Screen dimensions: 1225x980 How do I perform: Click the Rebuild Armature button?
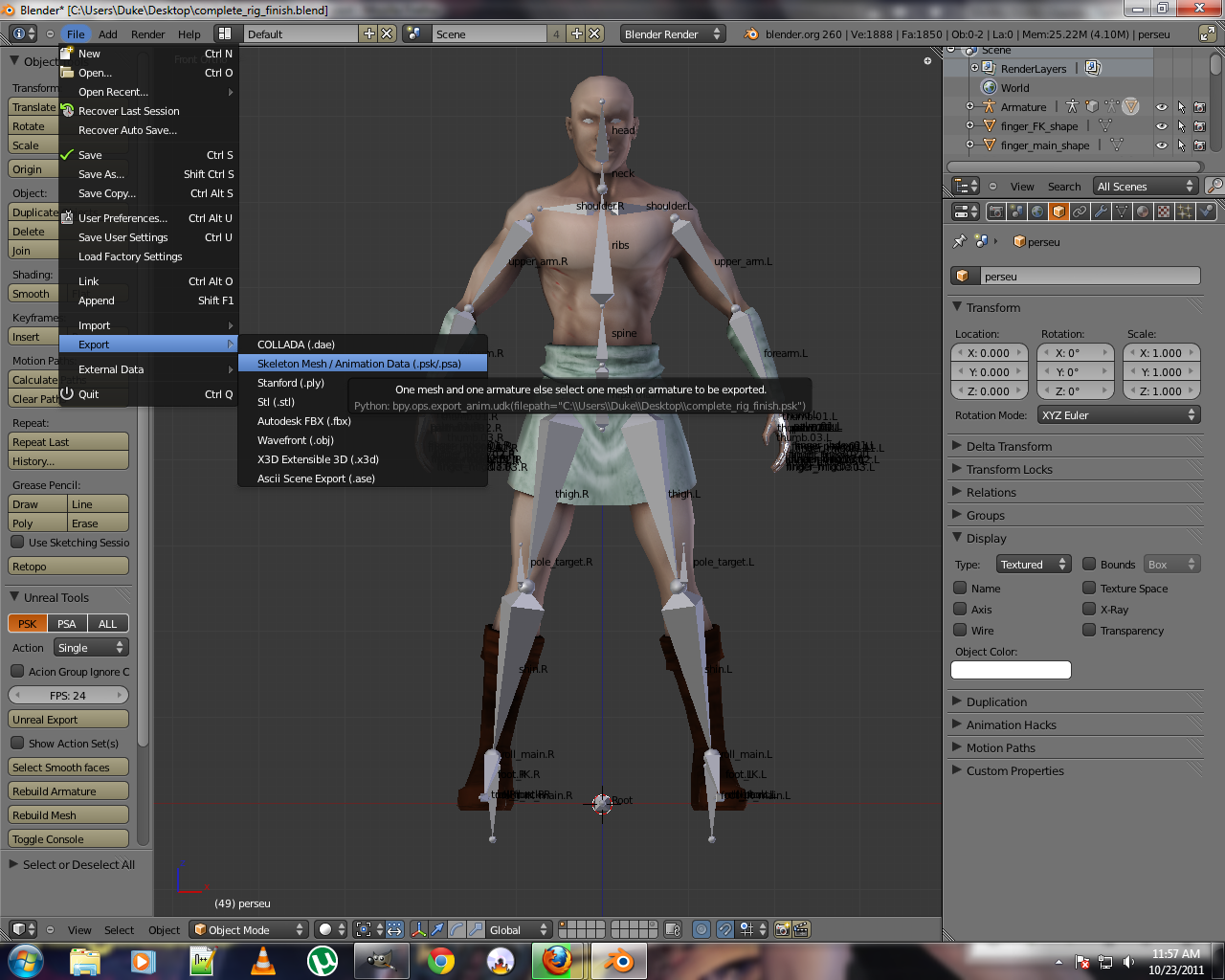[x=68, y=791]
